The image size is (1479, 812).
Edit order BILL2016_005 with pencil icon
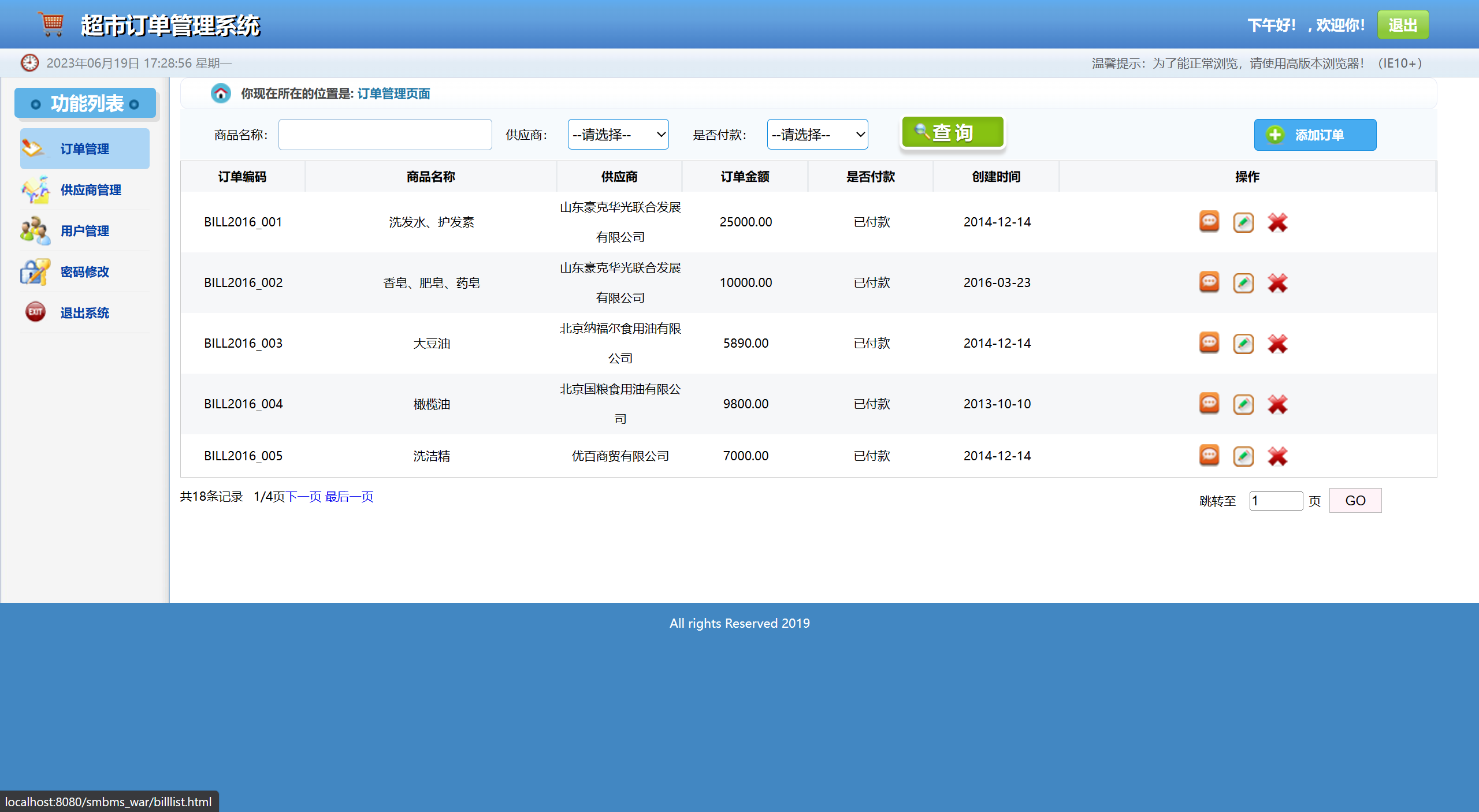(x=1243, y=456)
